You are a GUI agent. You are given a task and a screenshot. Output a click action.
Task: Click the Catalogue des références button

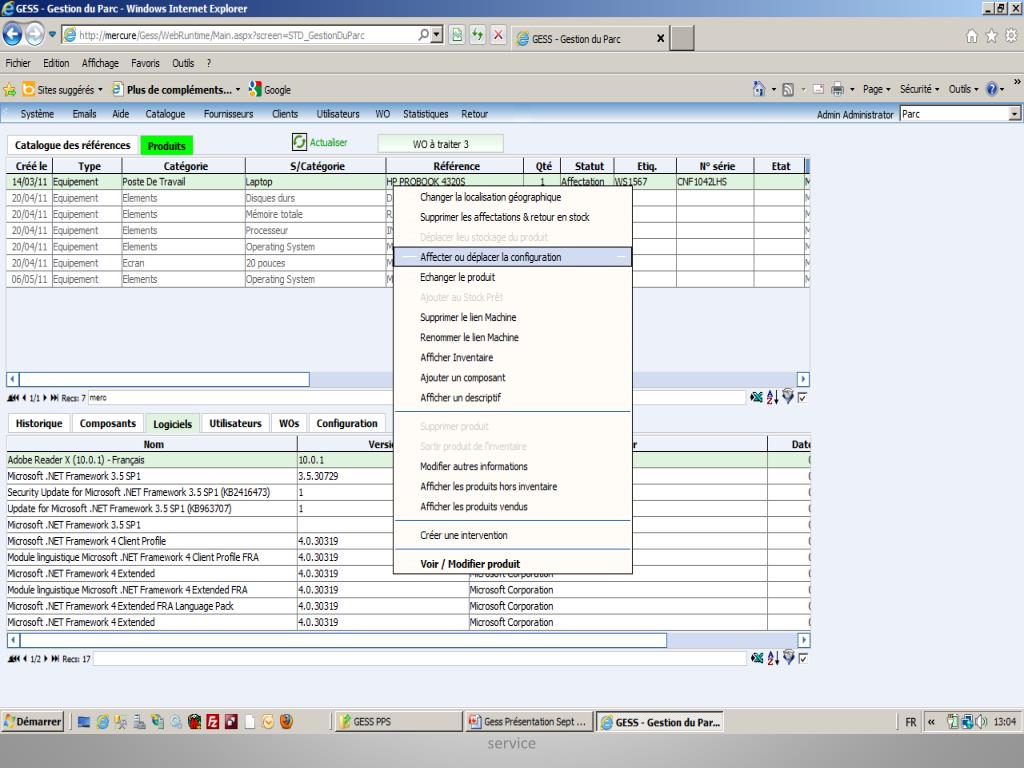click(72, 145)
